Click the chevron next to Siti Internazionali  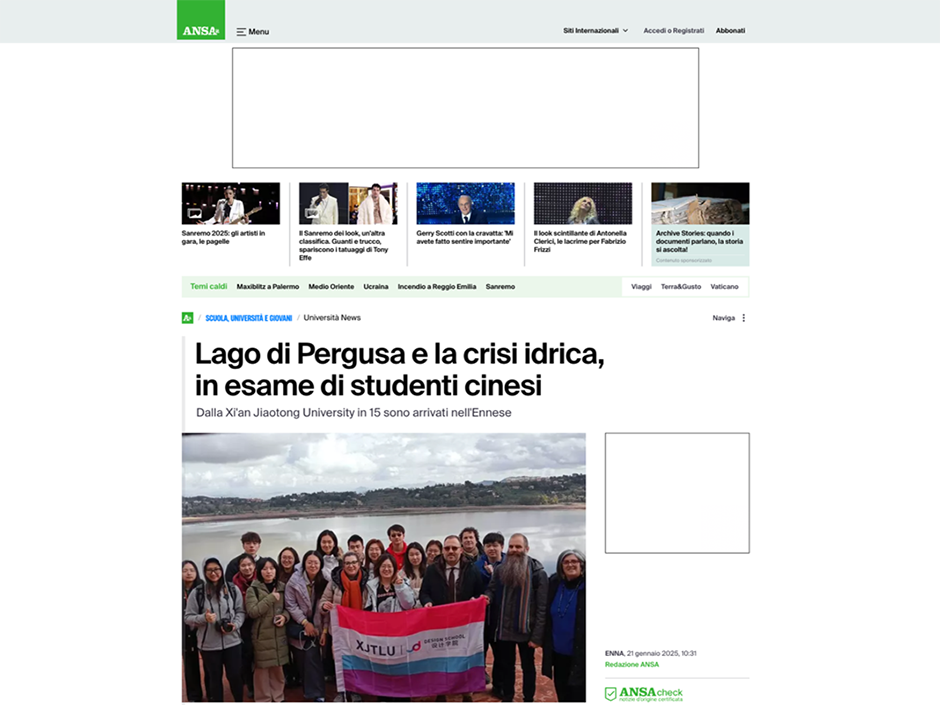pos(625,31)
